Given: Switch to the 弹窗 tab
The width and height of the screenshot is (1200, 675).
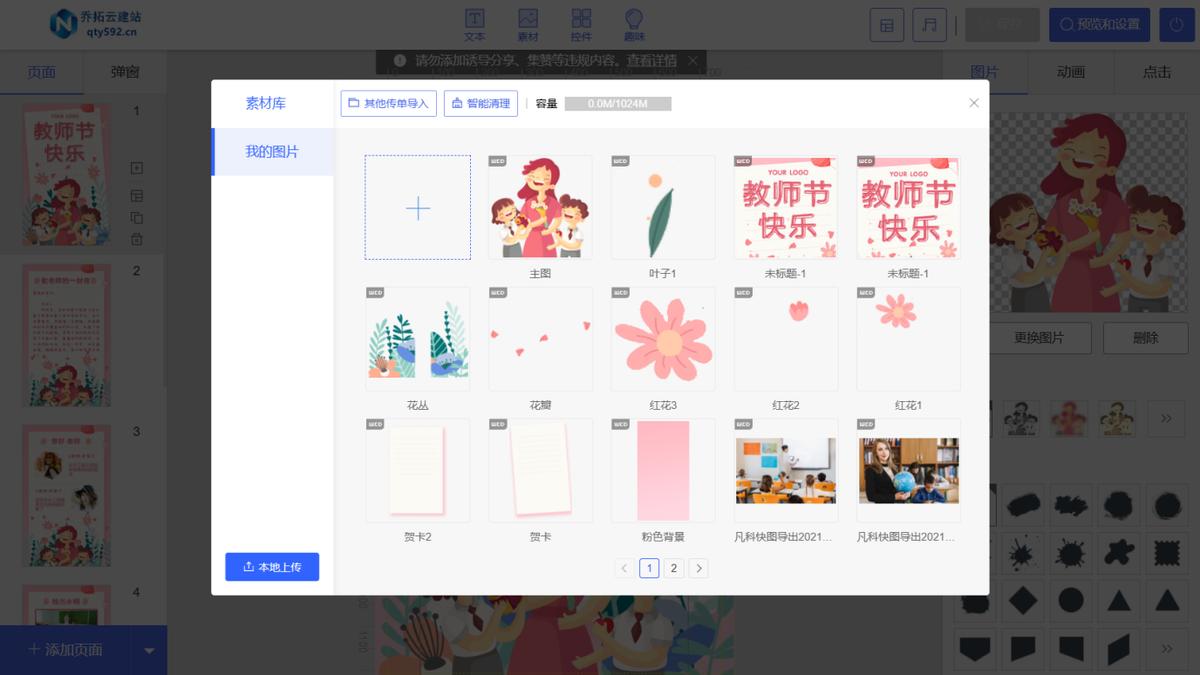Looking at the screenshot, I should coord(124,73).
